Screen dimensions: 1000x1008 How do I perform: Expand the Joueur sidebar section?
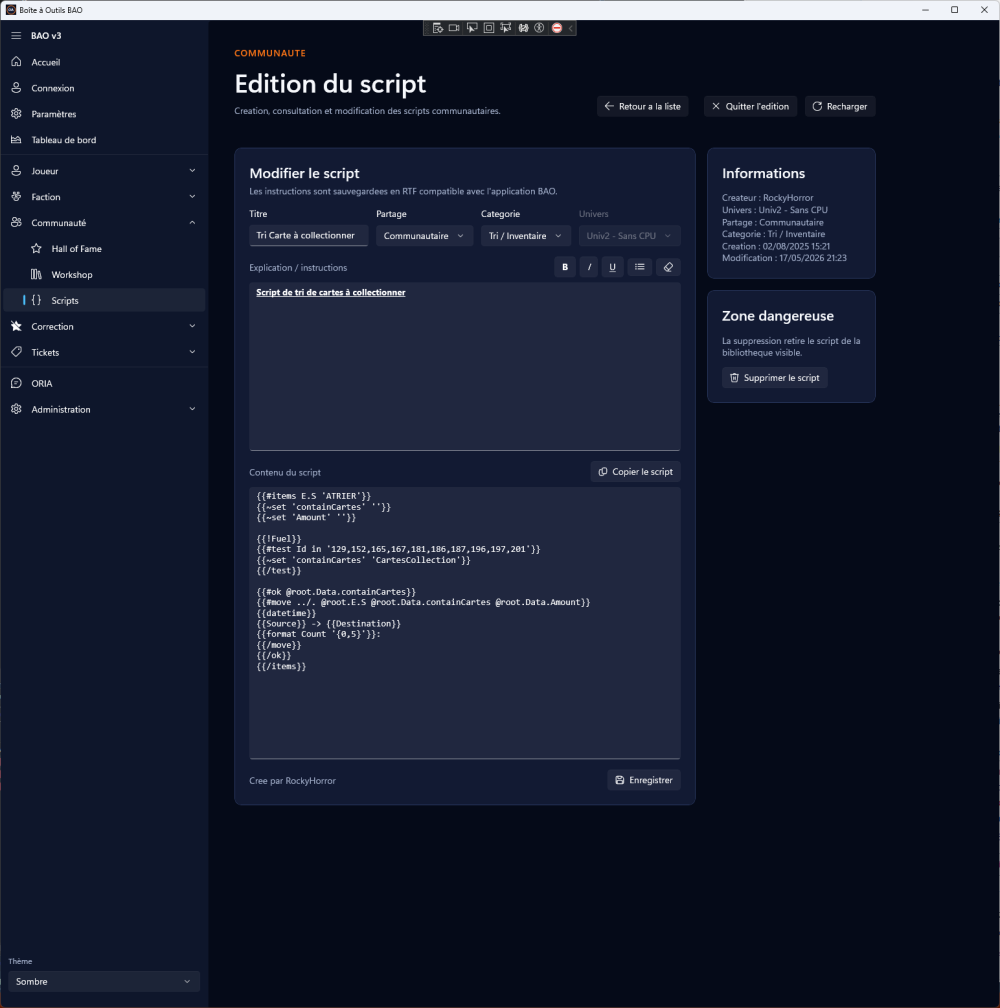pyautogui.click(x=104, y=171)
